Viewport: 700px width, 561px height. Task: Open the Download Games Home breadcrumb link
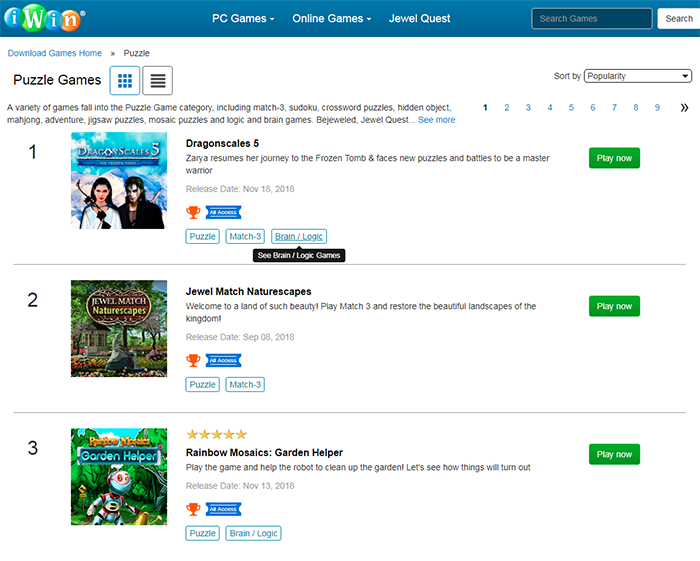(x=55, y=53)
